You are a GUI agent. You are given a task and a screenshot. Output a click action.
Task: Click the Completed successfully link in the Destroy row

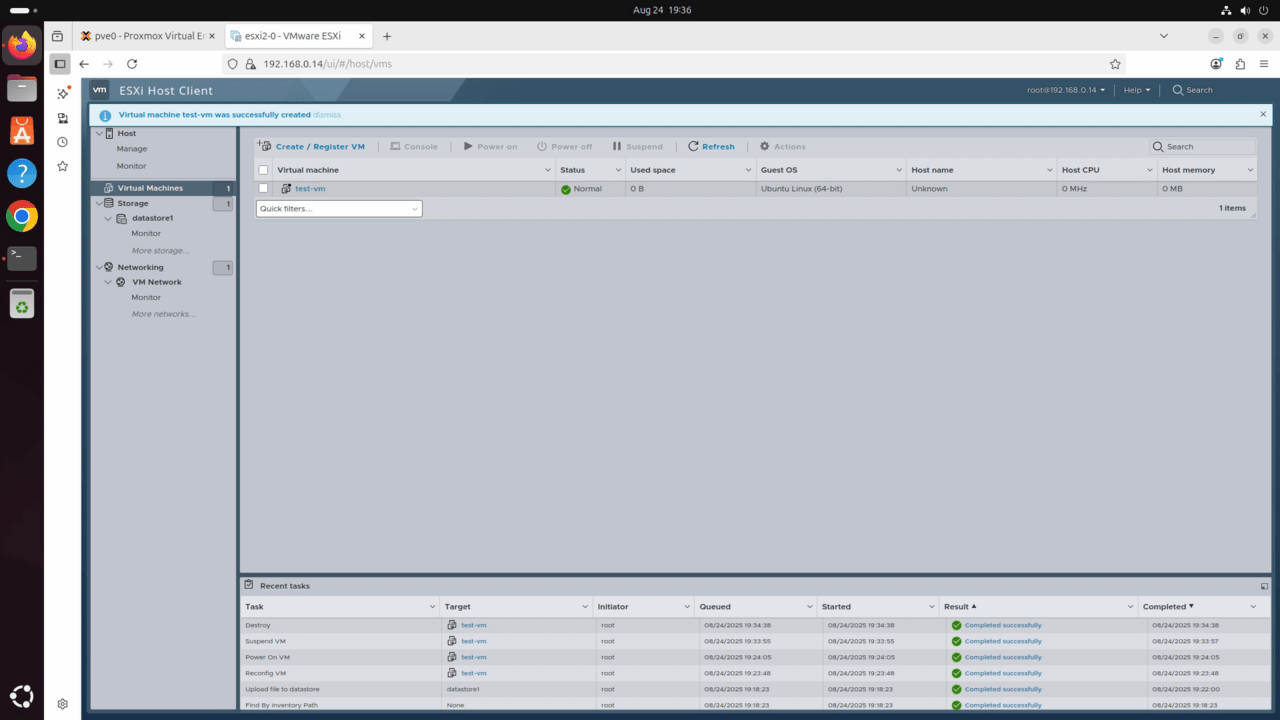pyautogui.click(x=1003, y=625)
